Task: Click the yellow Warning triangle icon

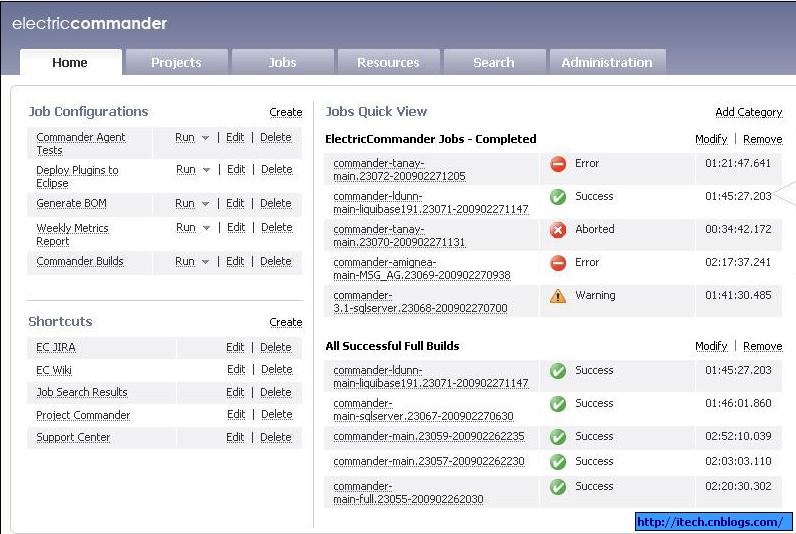Action: [x=558, y=296]
